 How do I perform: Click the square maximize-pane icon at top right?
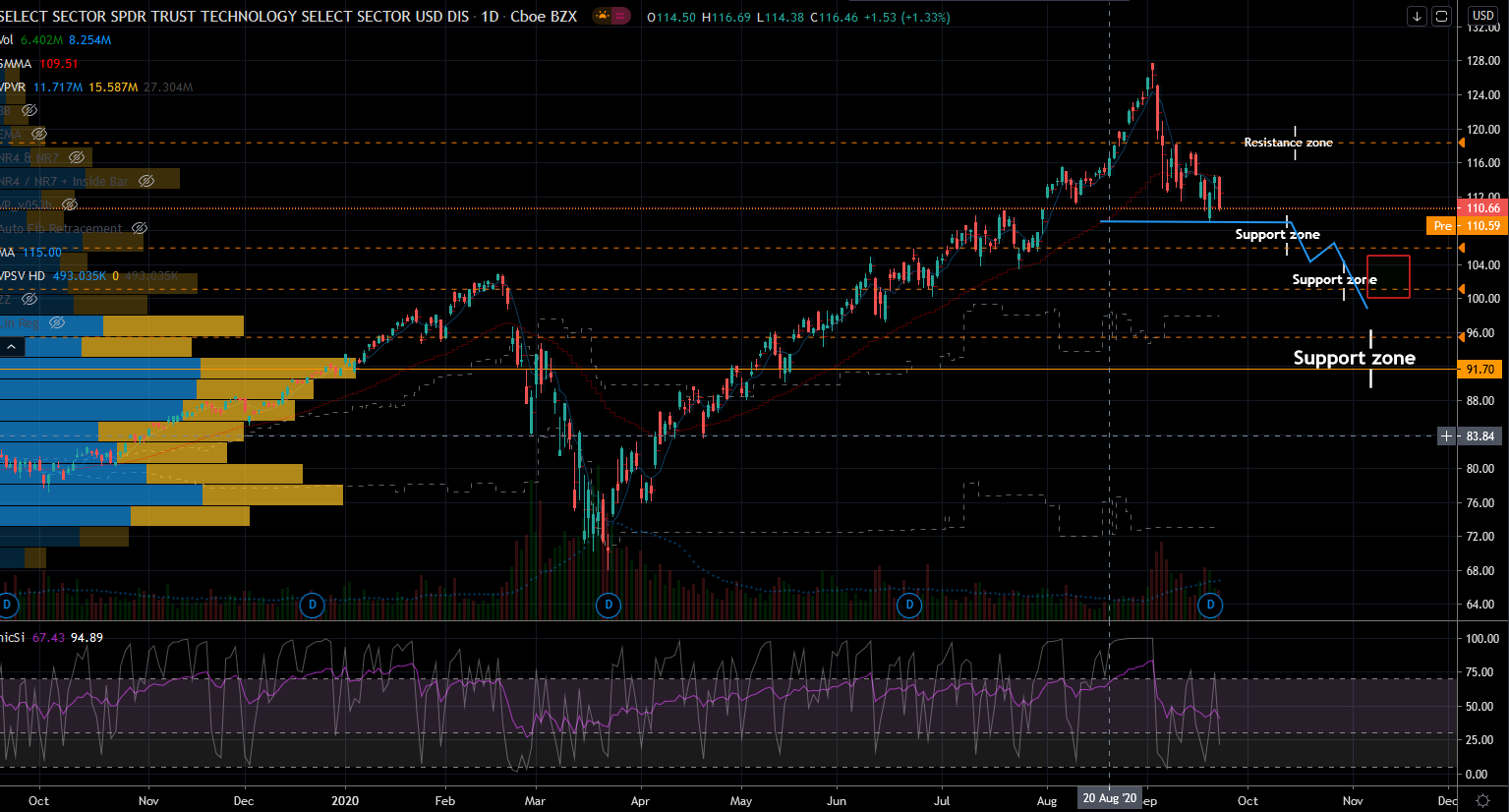coord(1441,16)
